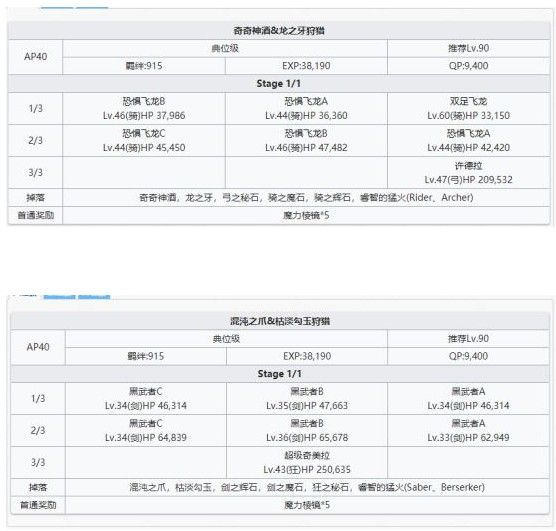This screenshot has width=556, height=531.
Task: Click the 恐惧飞龙B HP 37,986 cell
Action: click(144, 109)
